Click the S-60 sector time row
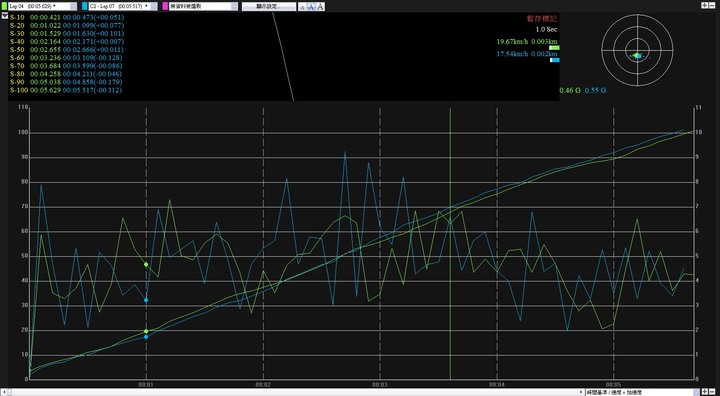Viewport: 720px width, 396px height. click(x=67, y=58)
